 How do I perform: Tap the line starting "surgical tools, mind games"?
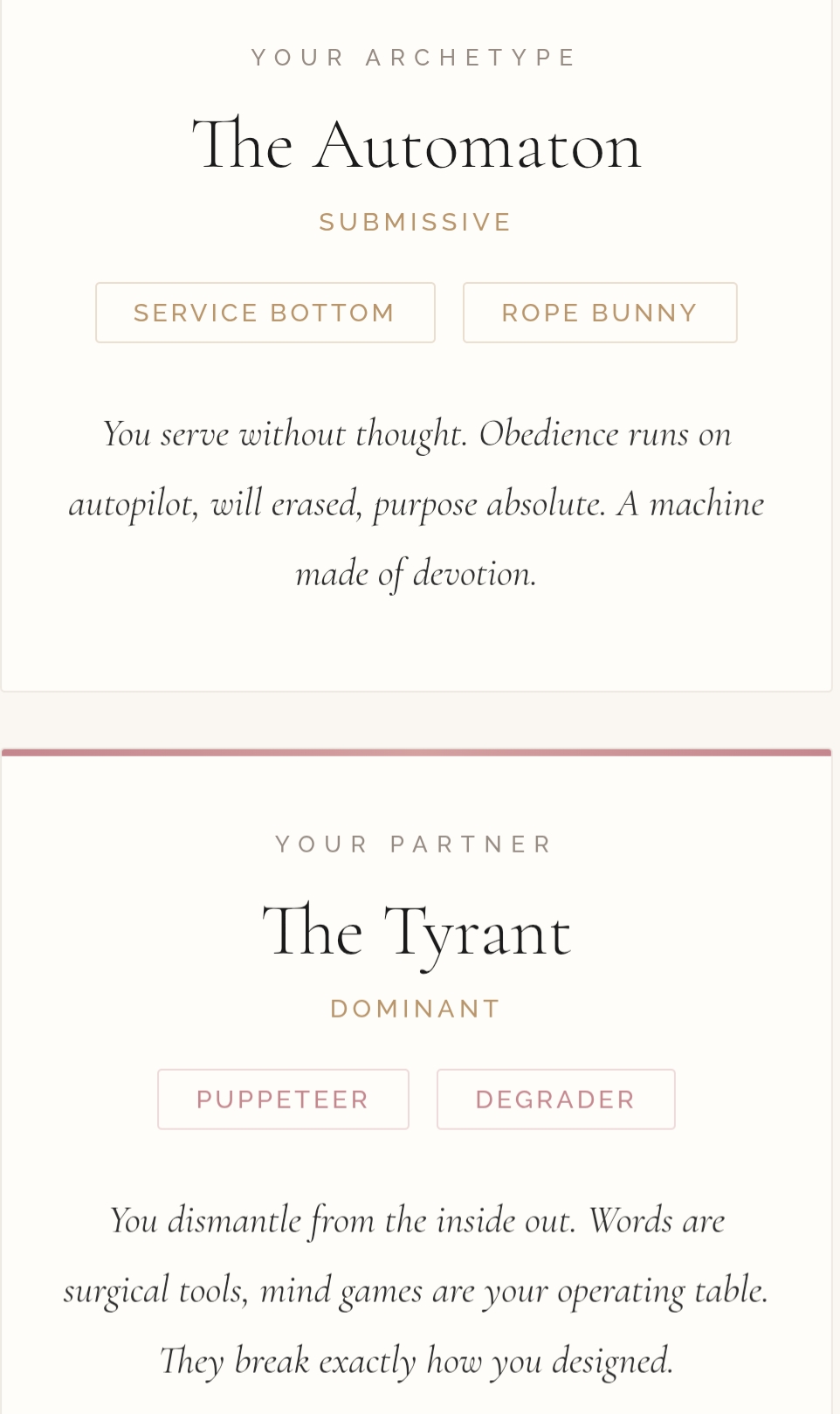pyautogui.click(x=417, y=1291)
